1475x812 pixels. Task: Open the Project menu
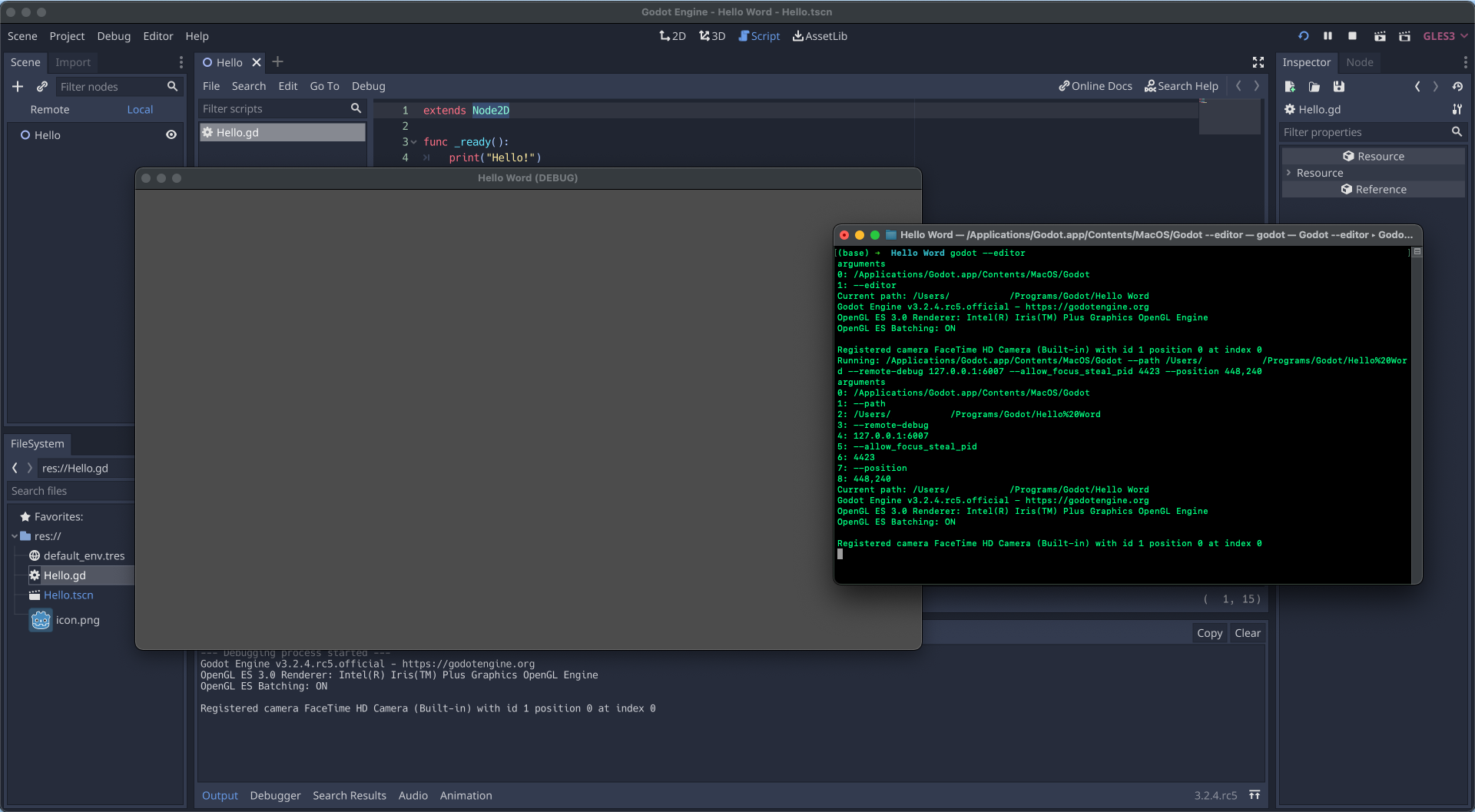(x=67, y=36)
